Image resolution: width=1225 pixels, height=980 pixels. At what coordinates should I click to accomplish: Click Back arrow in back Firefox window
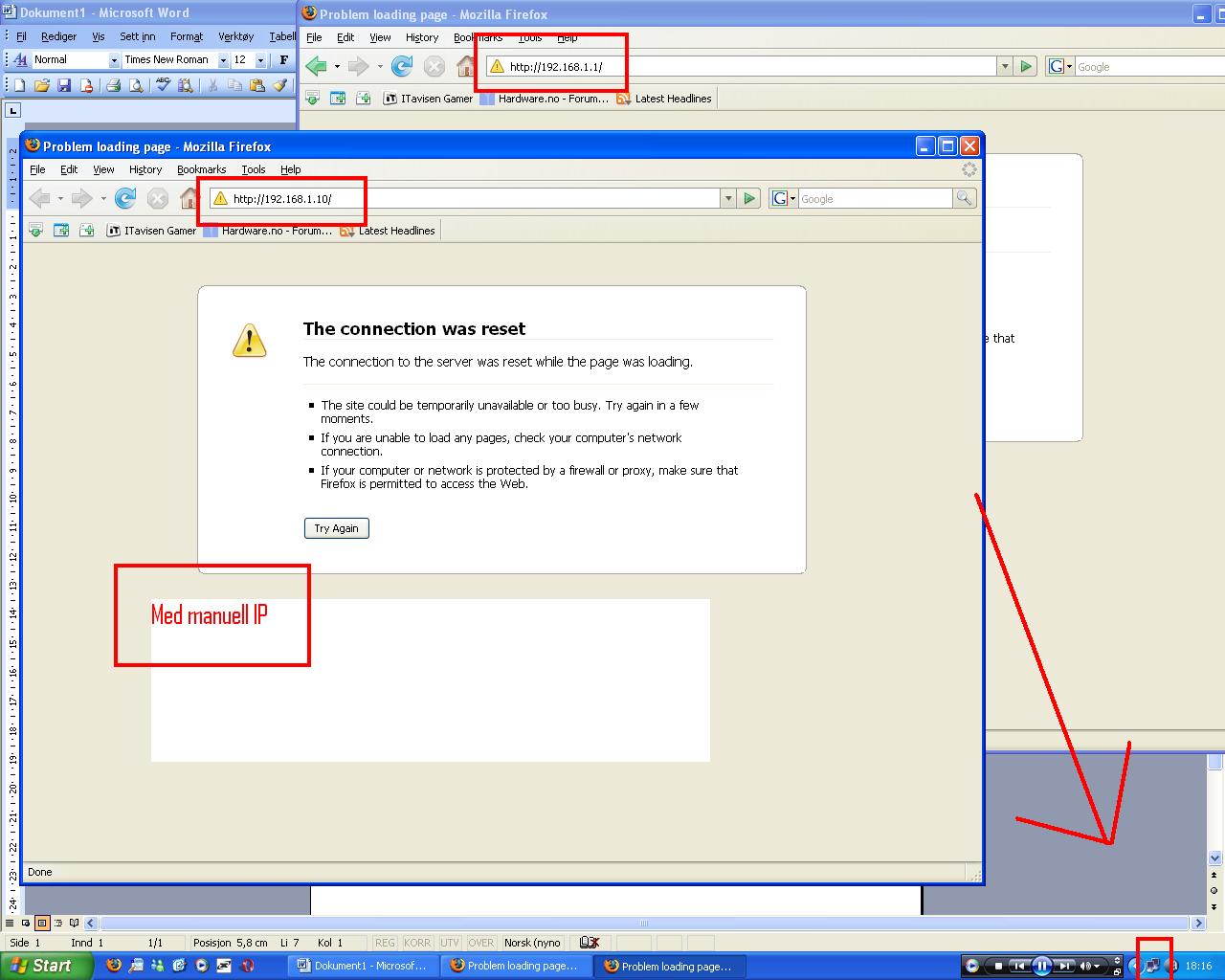tap(316, 66)
